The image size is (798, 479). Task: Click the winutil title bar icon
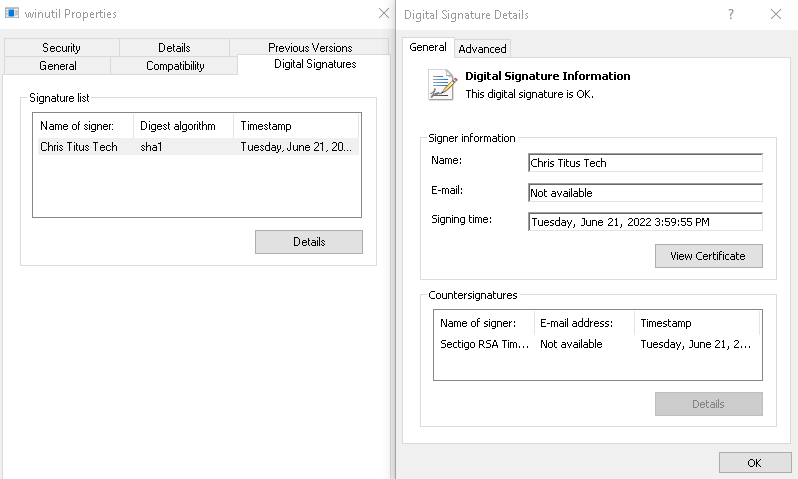[x=13, y=14]
